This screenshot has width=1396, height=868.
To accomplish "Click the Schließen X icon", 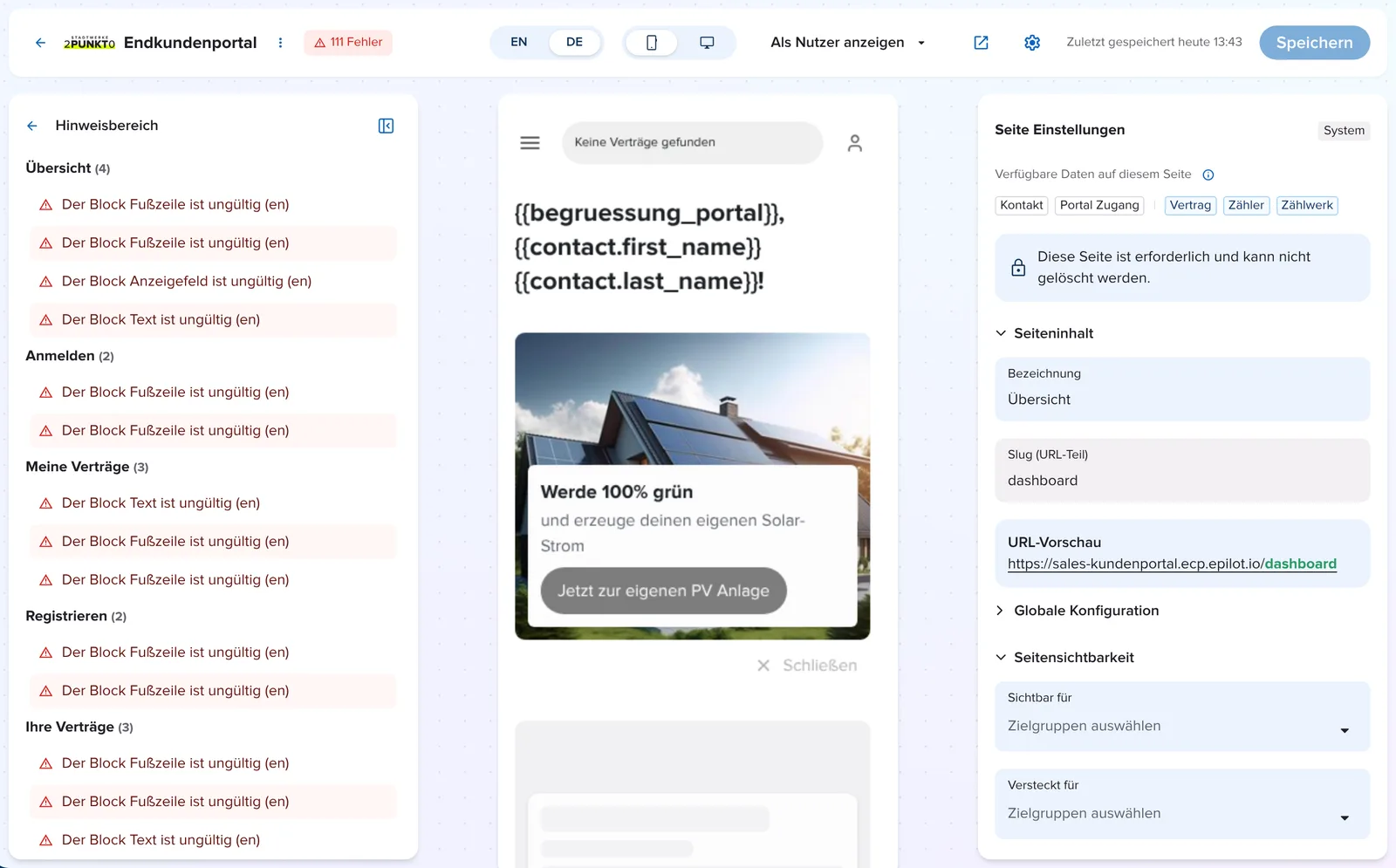I will coord(763,666).
